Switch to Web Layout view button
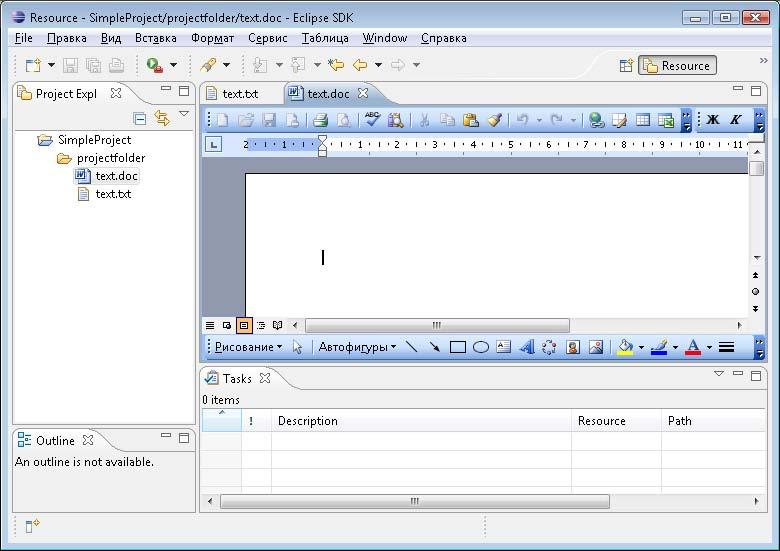The width and height of the screenshot is (780, 551). [x=227, y=325]
